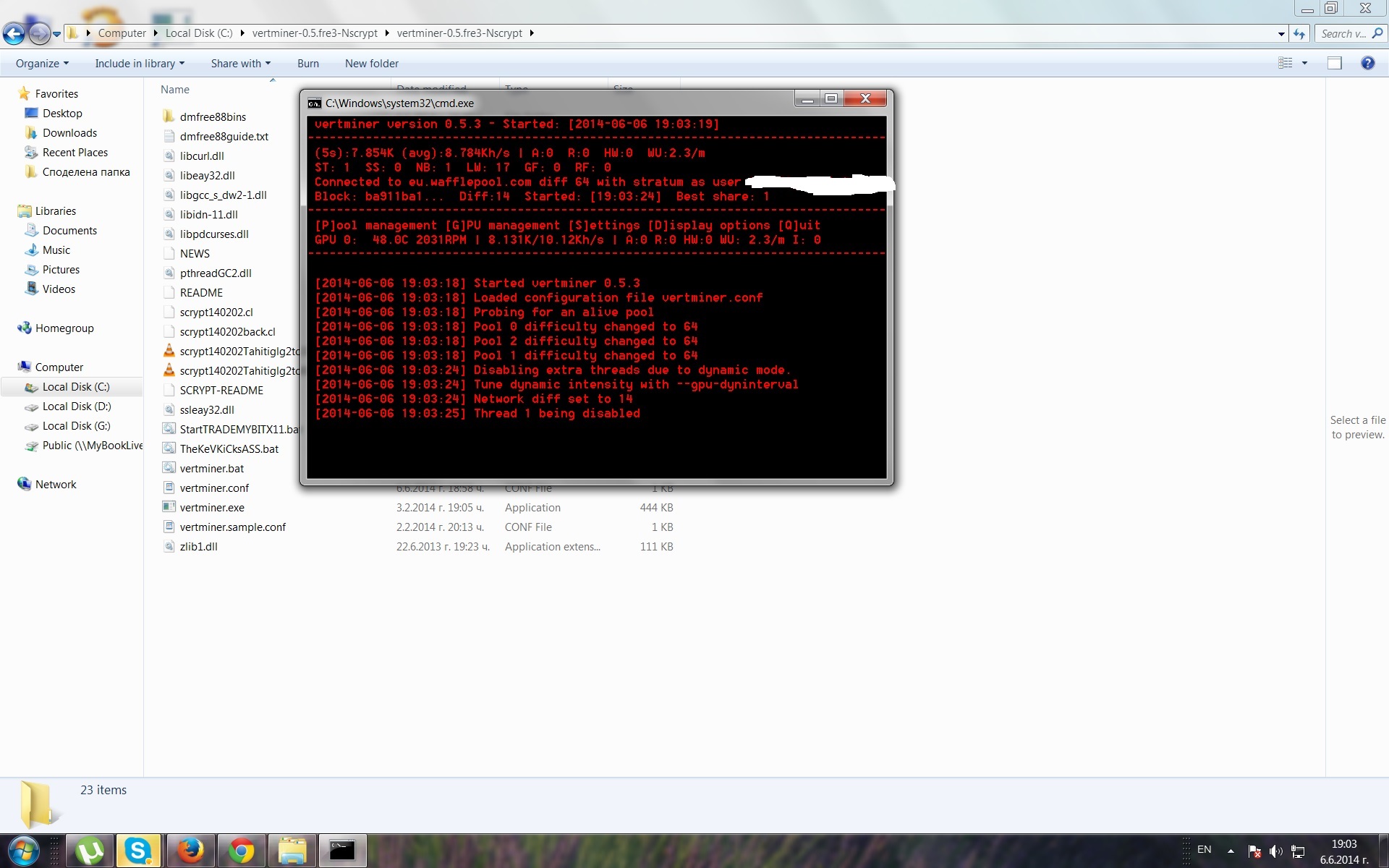1389x868 pixels.
Task: Select the zlib1.dll file
Action: point(199,547)
